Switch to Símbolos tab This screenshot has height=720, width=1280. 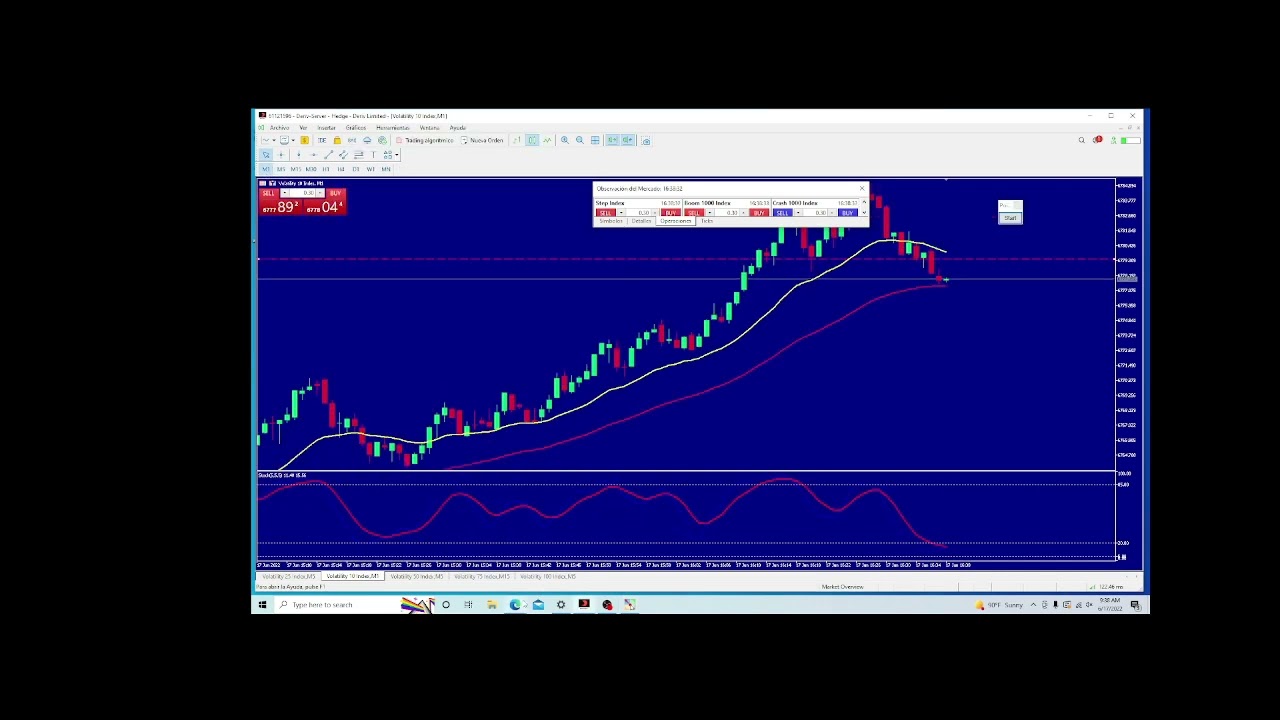click(611, 221)
